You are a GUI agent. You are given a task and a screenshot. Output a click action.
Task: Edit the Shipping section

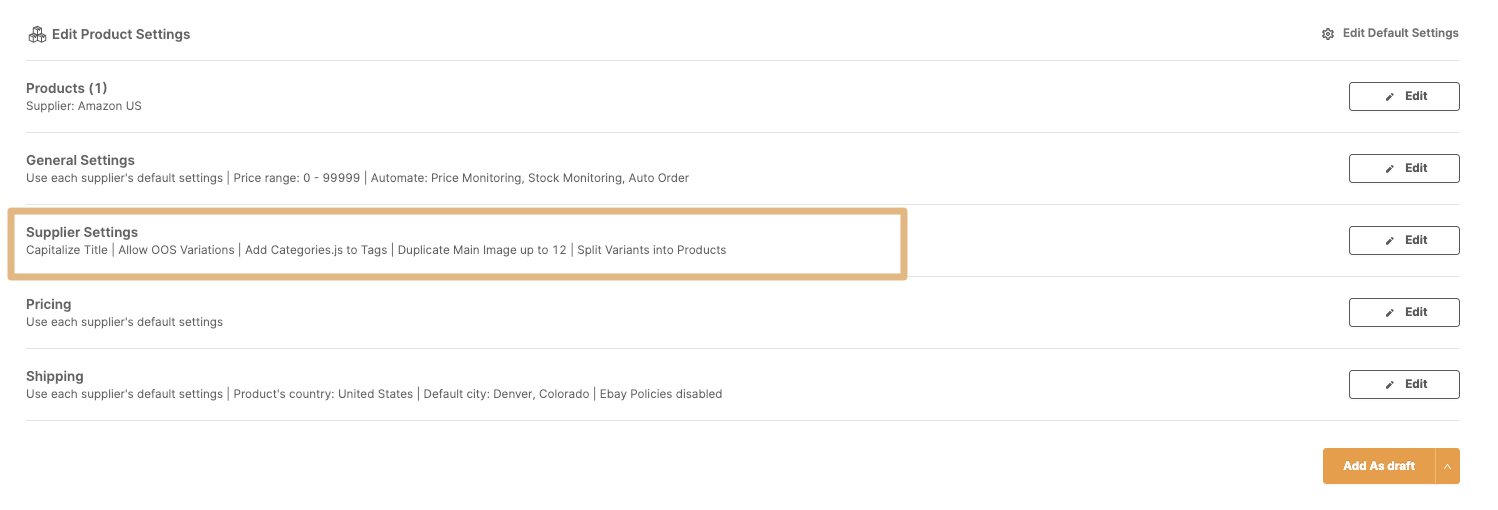pos(1404,384)
